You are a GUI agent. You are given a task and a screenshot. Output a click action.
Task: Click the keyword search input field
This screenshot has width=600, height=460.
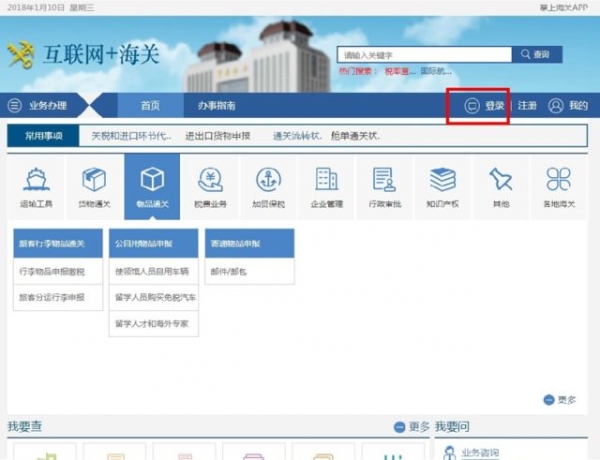click(425, 55)
